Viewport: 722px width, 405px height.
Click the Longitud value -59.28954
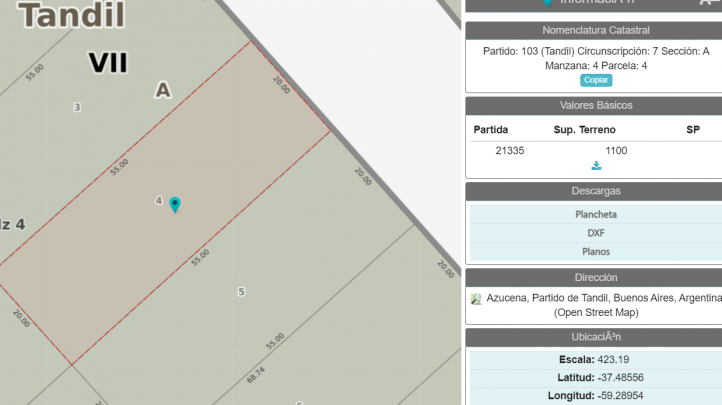[620, 395]
